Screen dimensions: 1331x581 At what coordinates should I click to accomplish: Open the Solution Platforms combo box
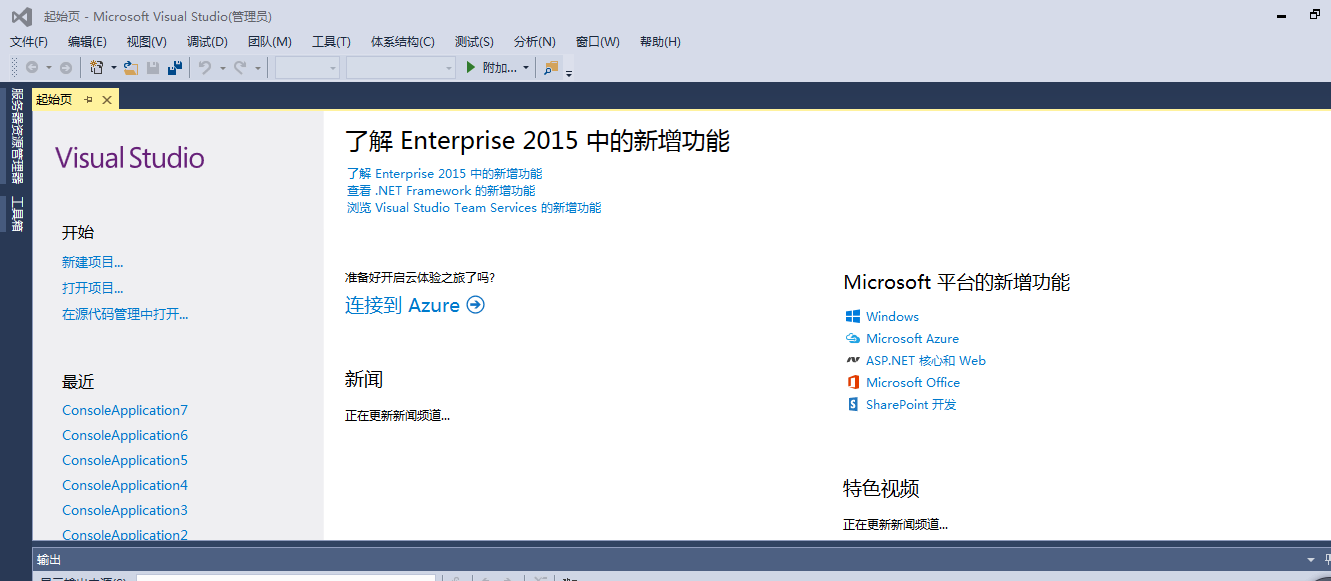tap(401, 68)
